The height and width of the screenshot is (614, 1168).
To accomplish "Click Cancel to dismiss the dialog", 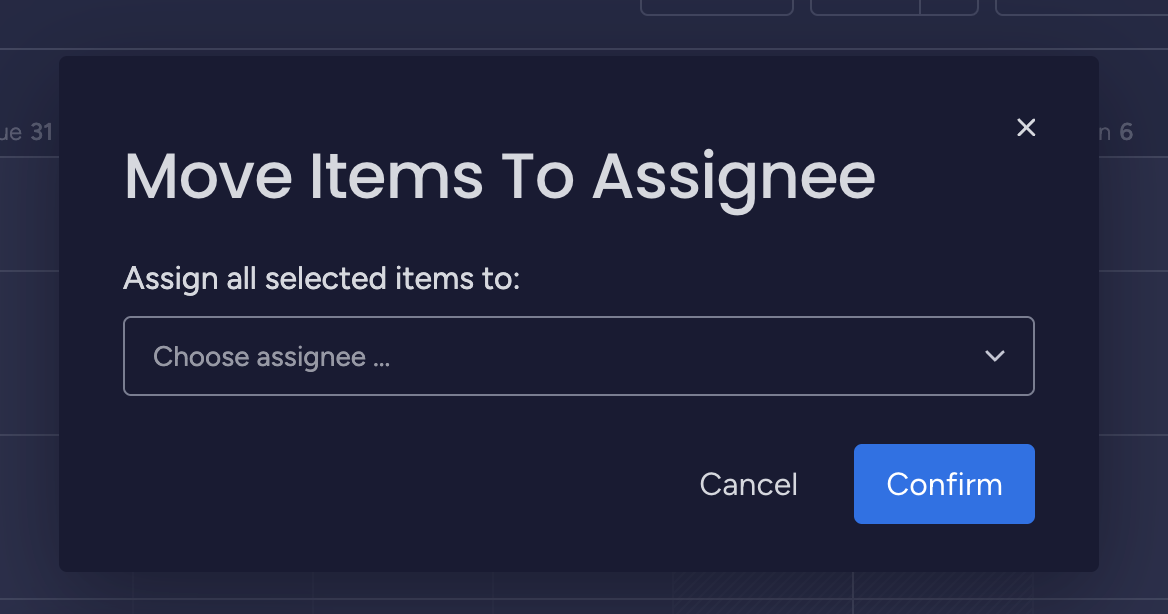I will (x=748, y=484).
